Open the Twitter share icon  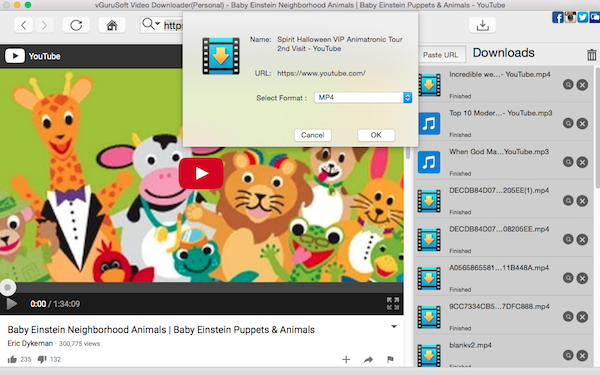pyautogui.click(x=583, y=17)
